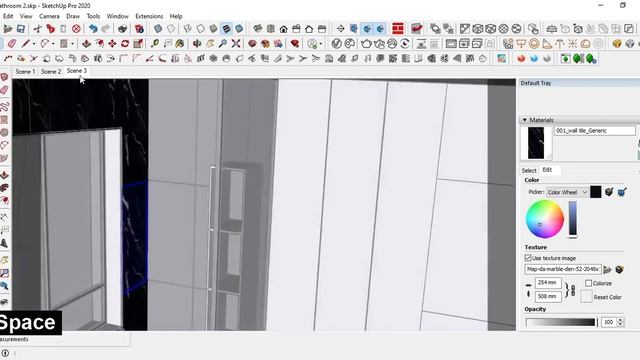Select the Pan hand tool
Screen dimensions: 640x360
(x=210, y=43)
